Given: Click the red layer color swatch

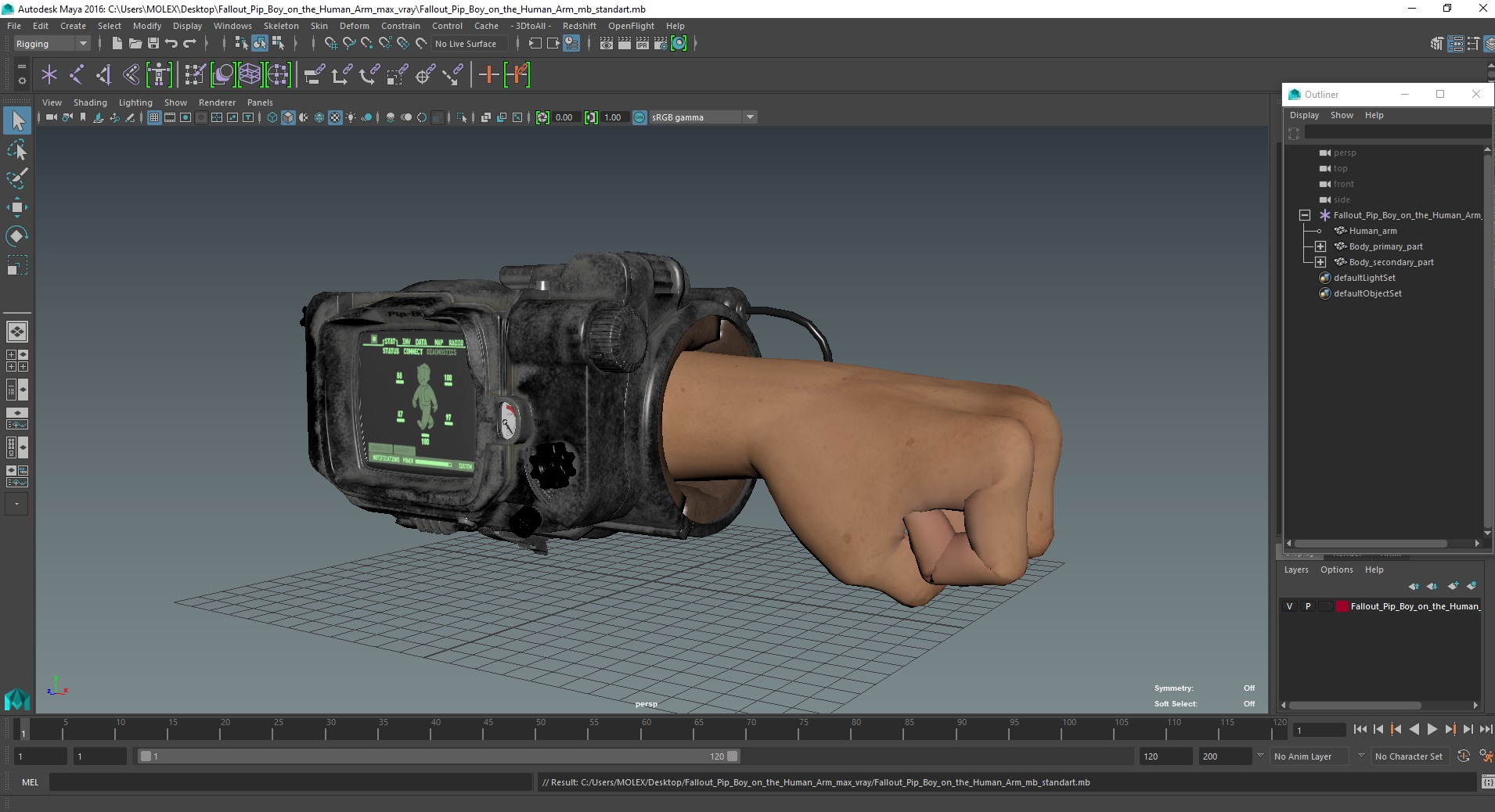Looking at the screenshot, I should click(1342, 606).
